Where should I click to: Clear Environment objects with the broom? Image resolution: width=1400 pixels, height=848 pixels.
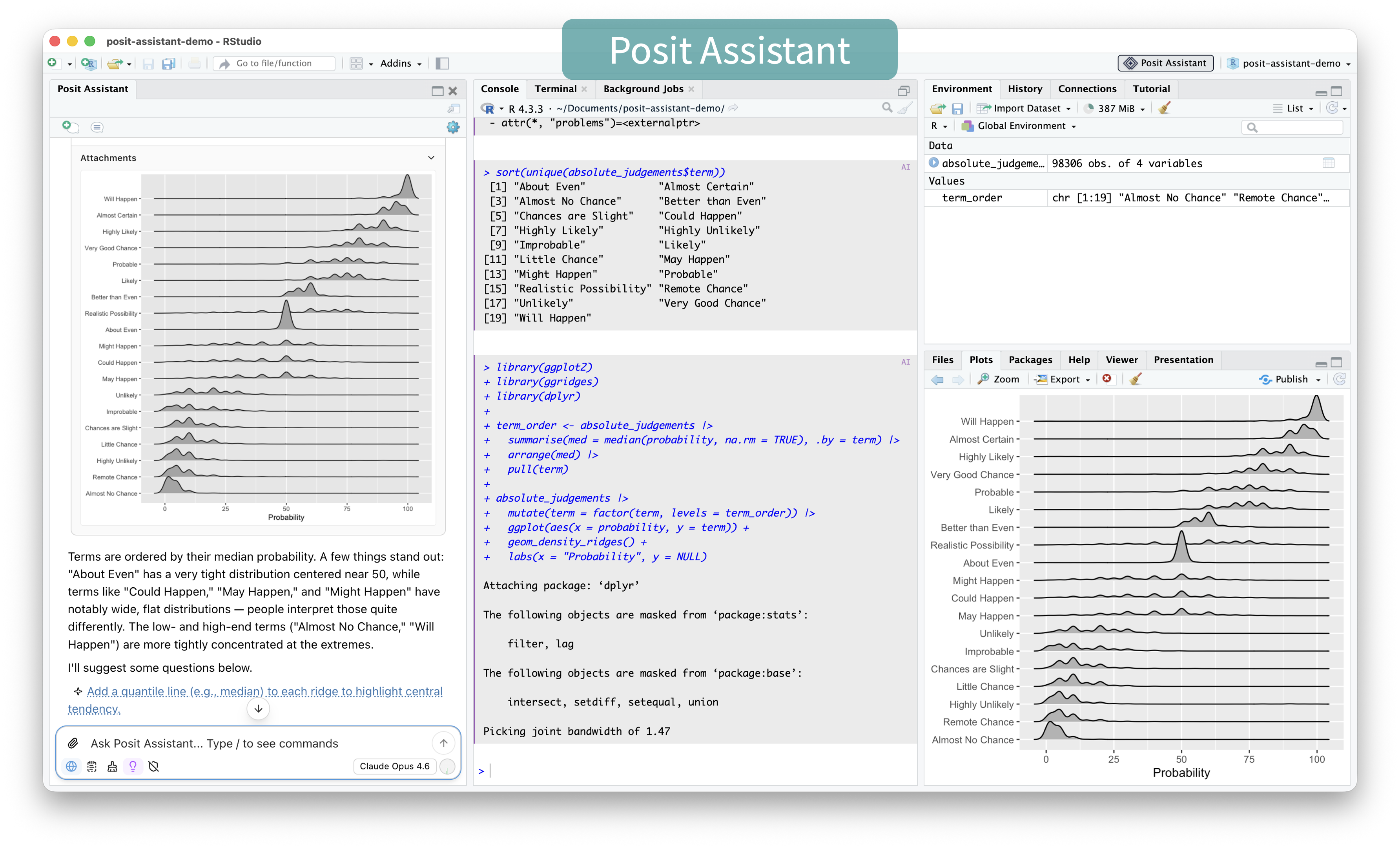point(1164,108)
